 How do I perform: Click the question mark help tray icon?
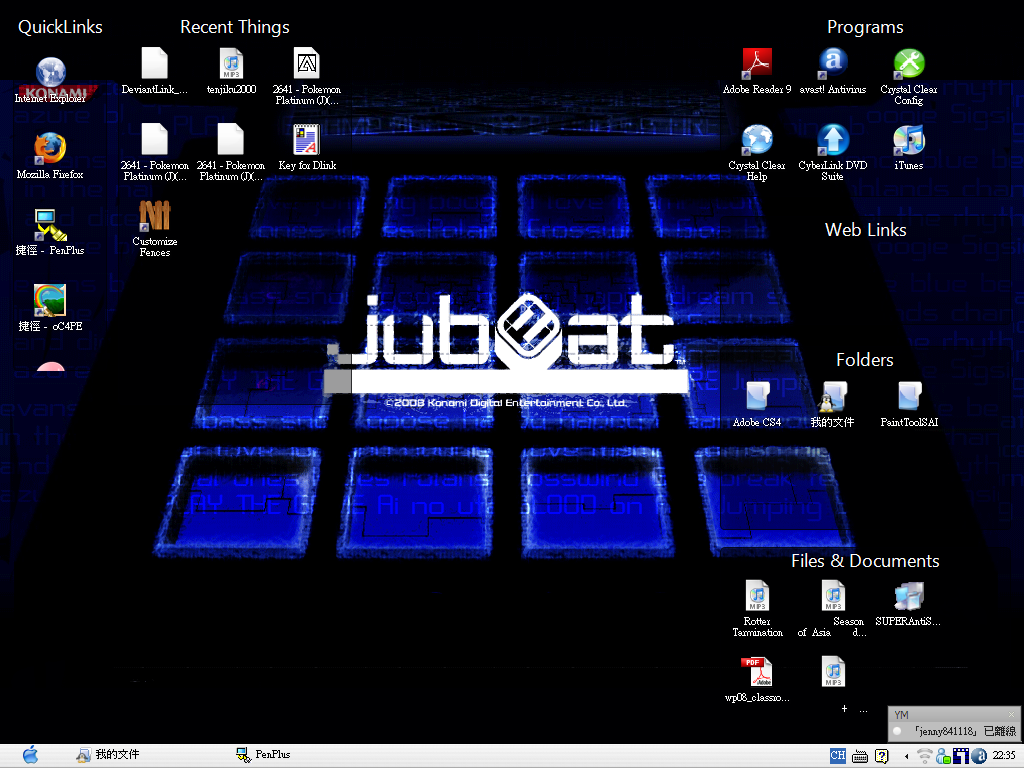(x=882, y=756)
